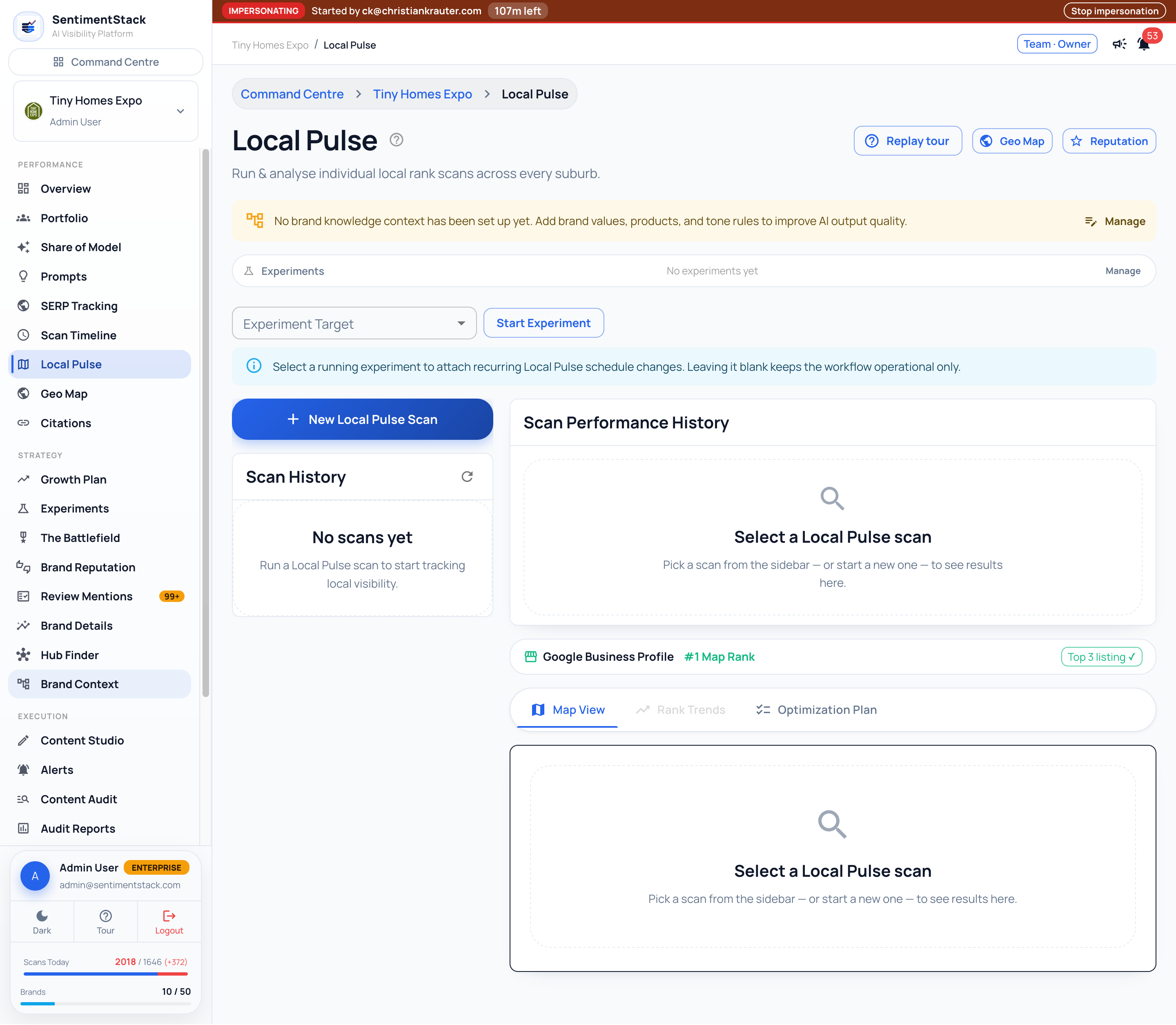Click the Team · Owner role chip
The image size is (1176, 1025).
pos(1057,44)
